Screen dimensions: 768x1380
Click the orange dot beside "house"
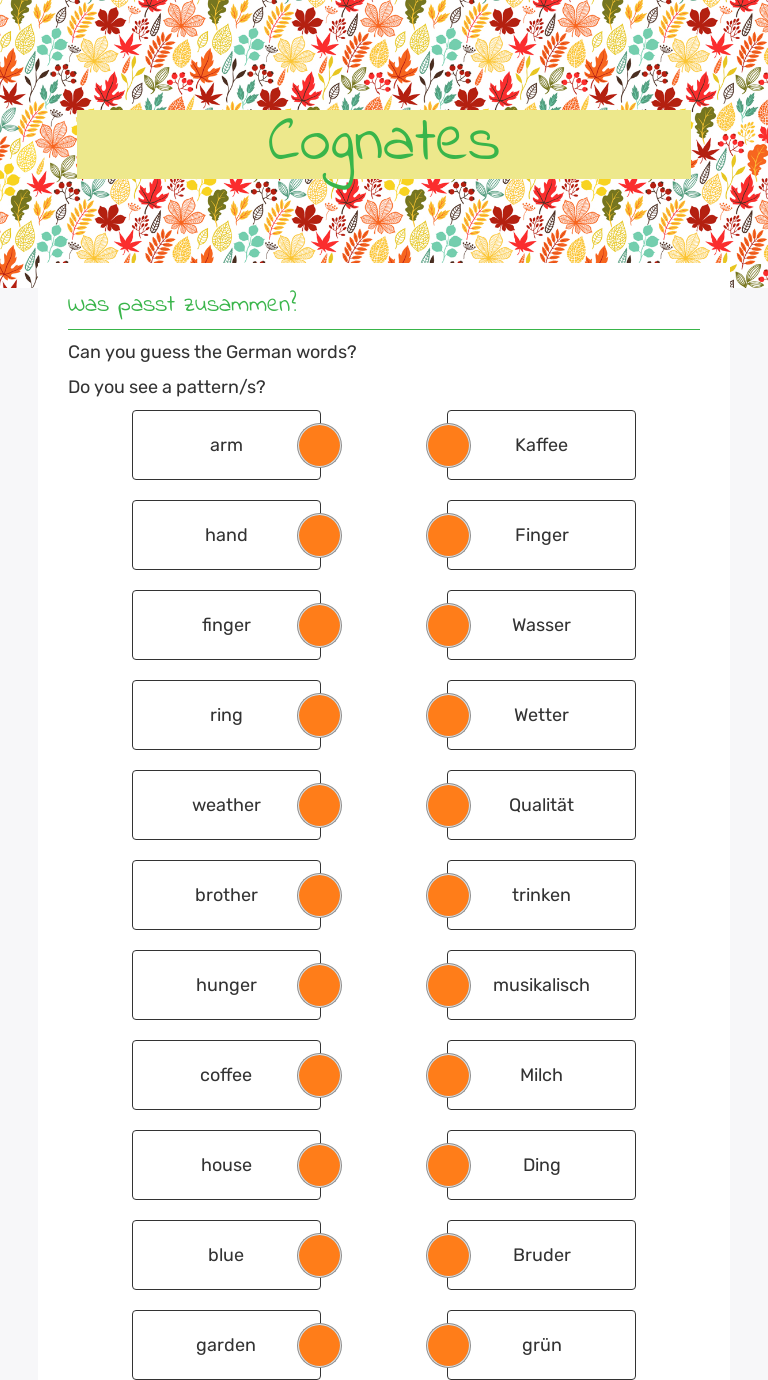[319, 1165]
